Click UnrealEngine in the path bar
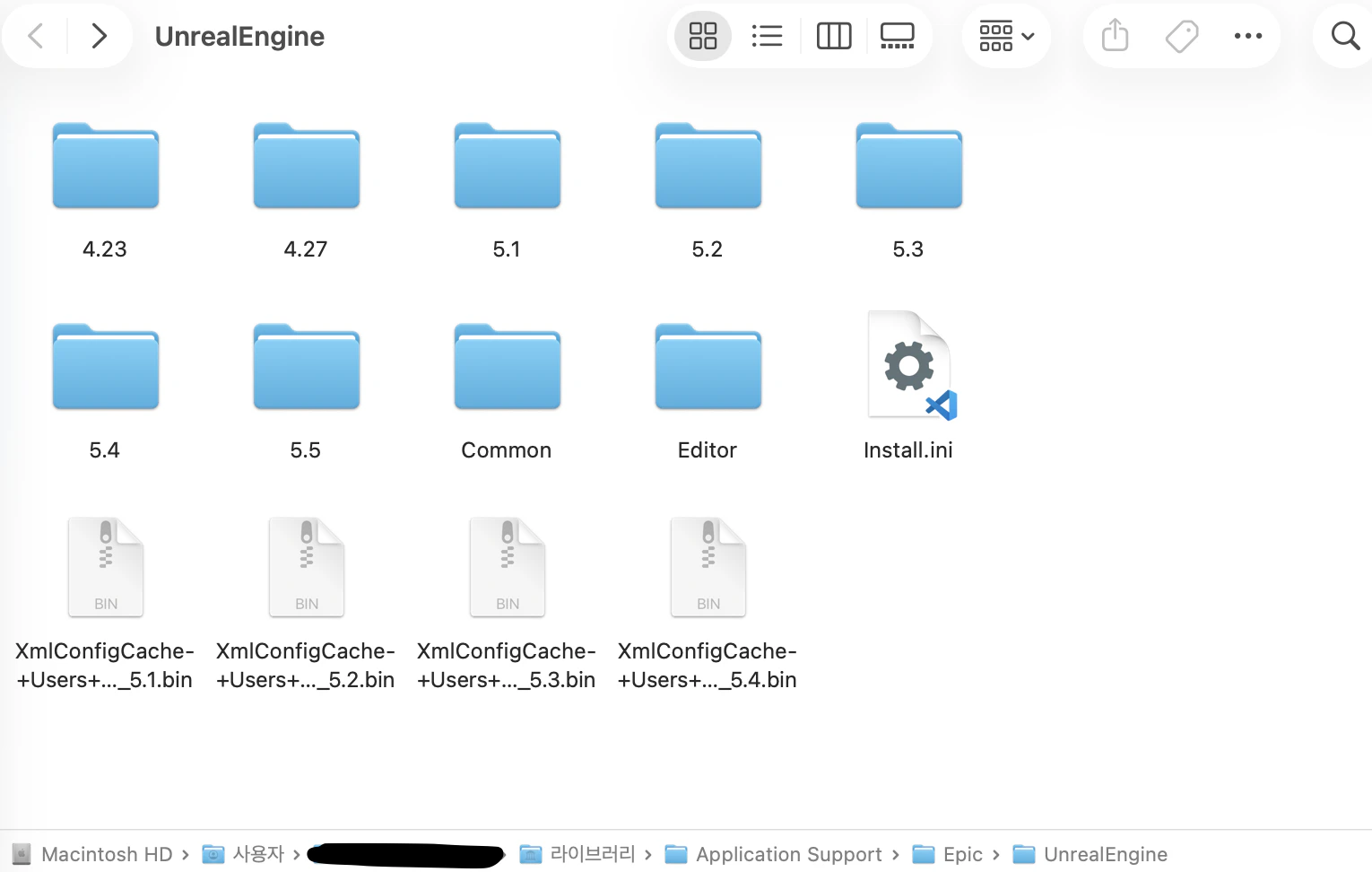The width and height of the screenshot is (1372, 872). [1090, 854]
